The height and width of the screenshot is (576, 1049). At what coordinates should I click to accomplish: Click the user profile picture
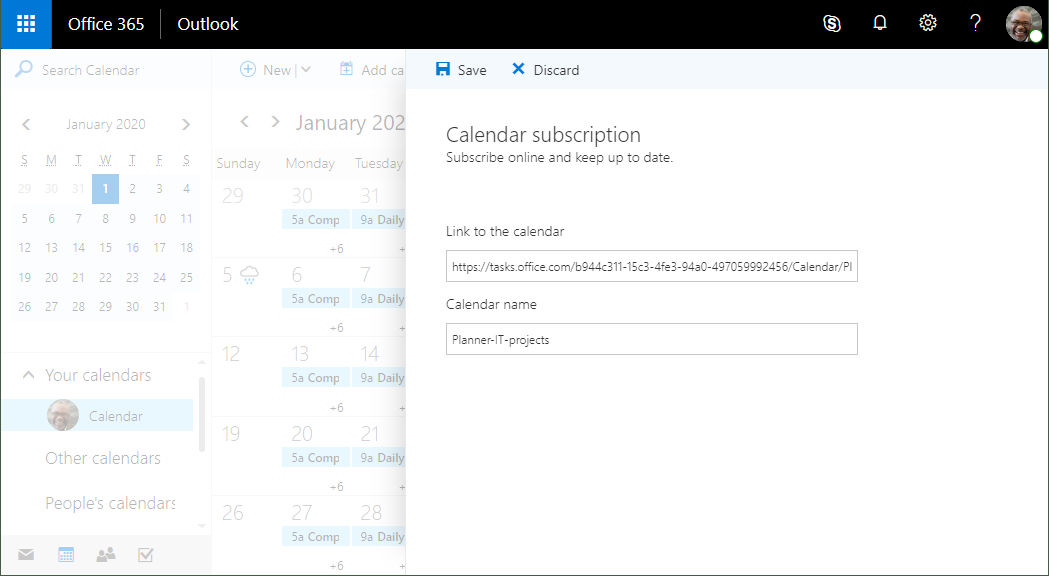coord(1023,24)
